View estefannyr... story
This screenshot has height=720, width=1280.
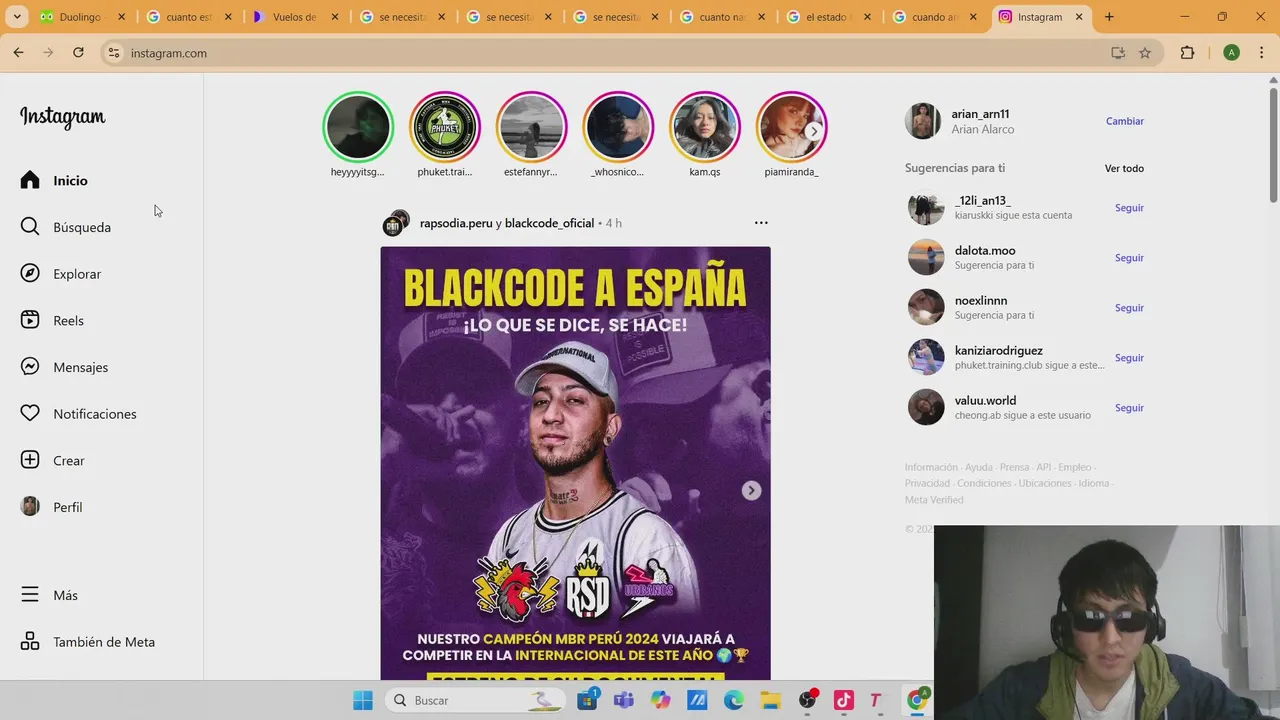click(531, 127)
